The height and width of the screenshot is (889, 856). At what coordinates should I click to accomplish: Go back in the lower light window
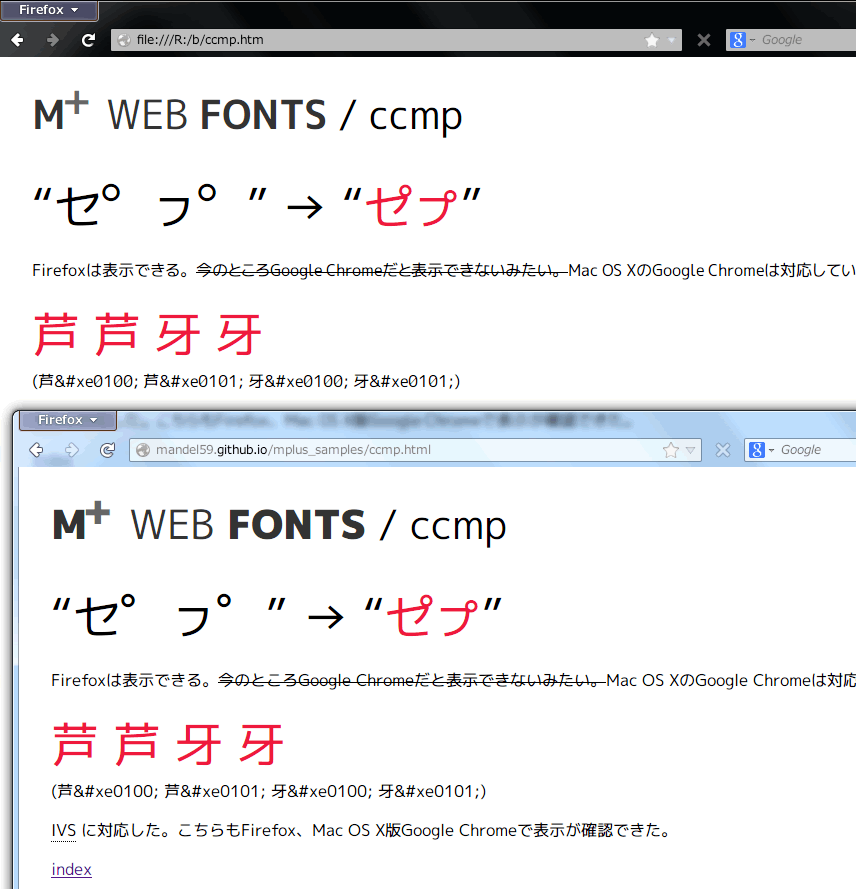[x=36, y=450]
